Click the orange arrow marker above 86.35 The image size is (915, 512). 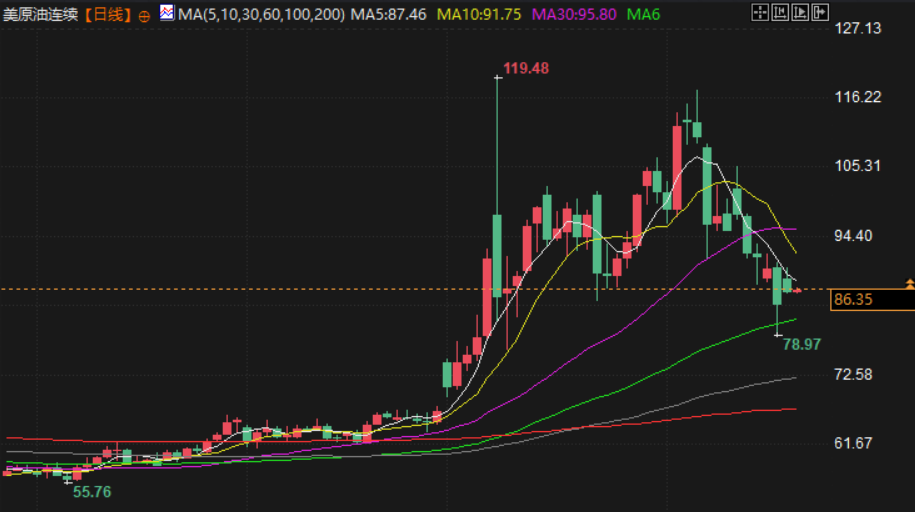[910, 284]
